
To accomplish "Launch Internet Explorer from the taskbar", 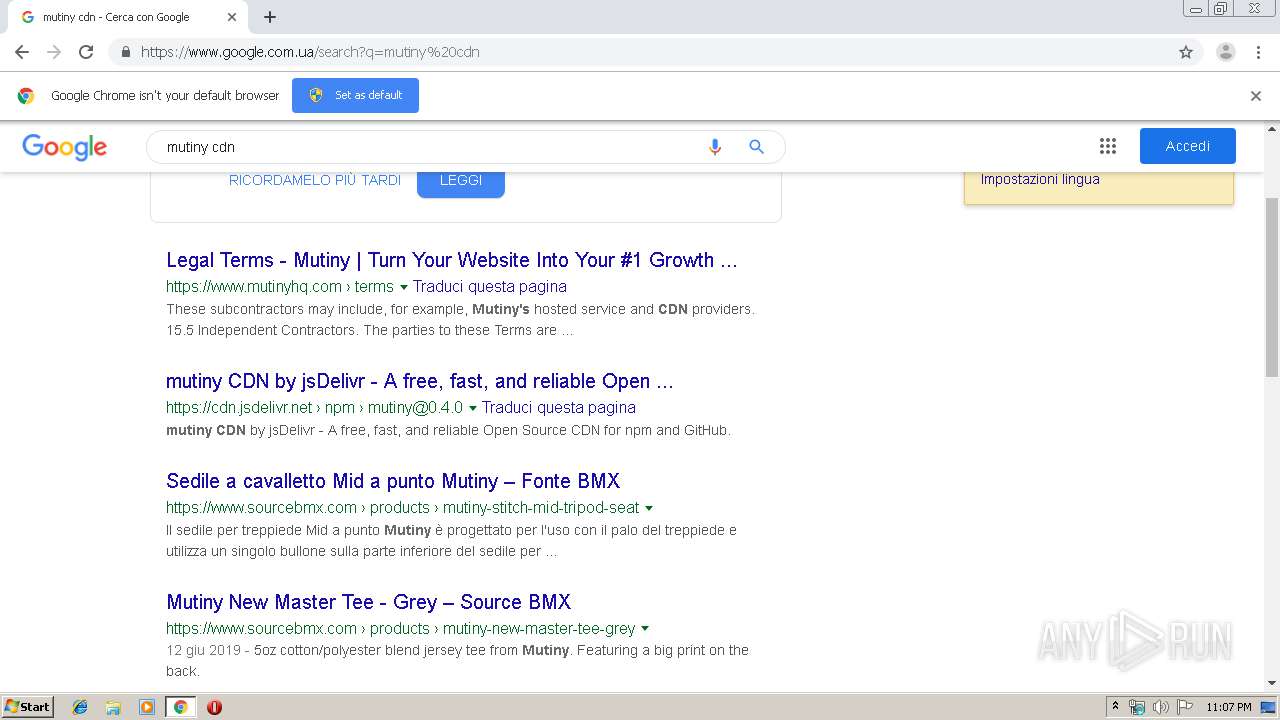I will tap(80, 707).
